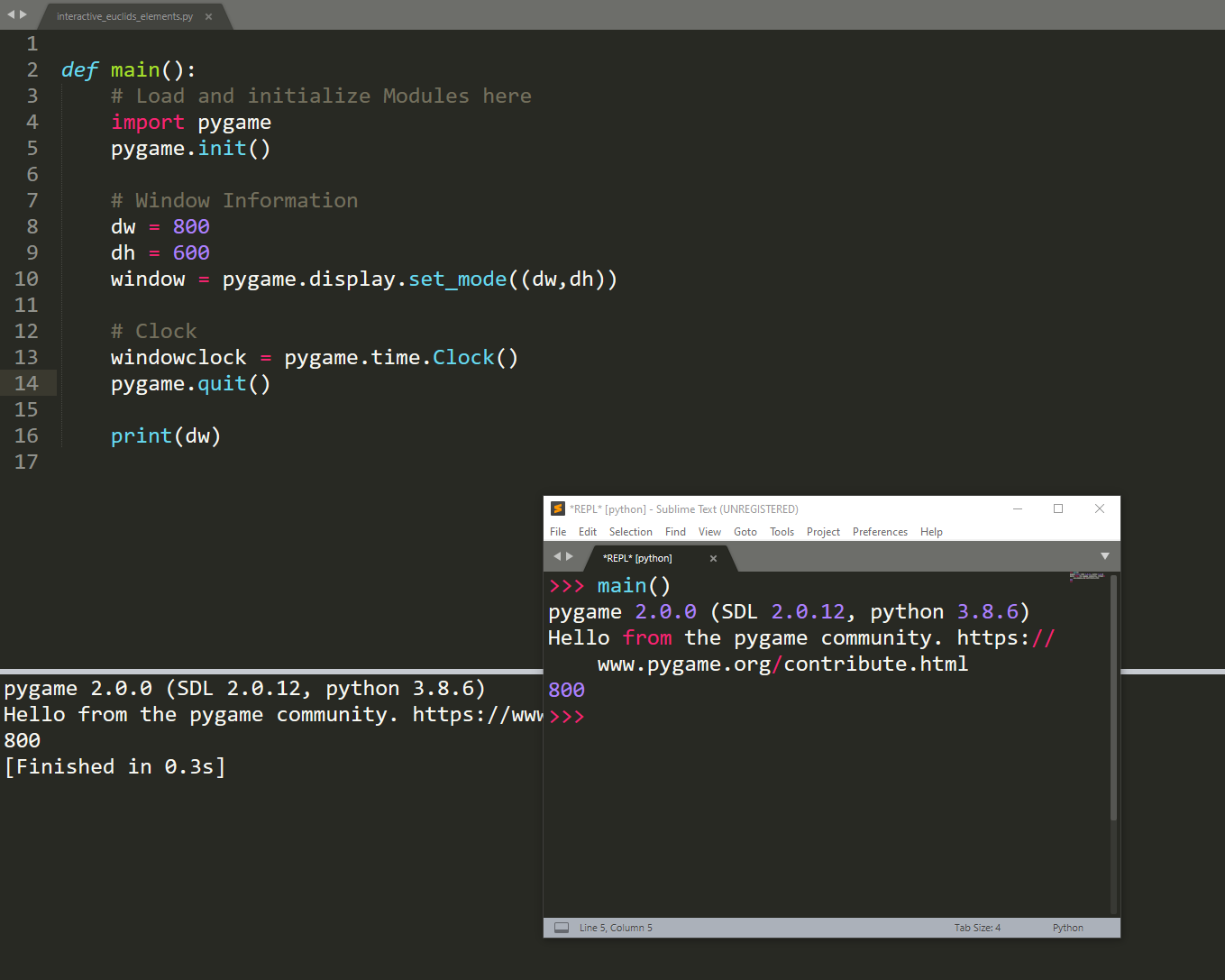Open the Find menu
The width and height of the screenshot is (1225, 980).
tap(675, 532)
